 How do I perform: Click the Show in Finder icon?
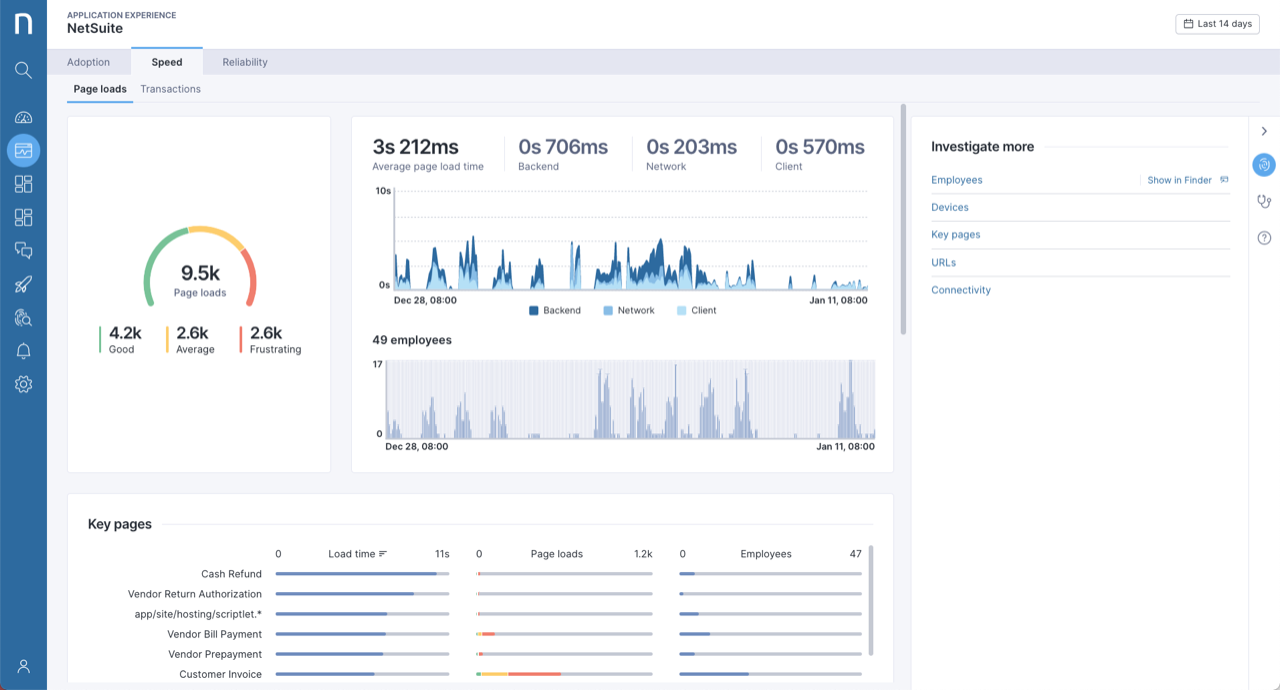click(x=1224, y=180)
